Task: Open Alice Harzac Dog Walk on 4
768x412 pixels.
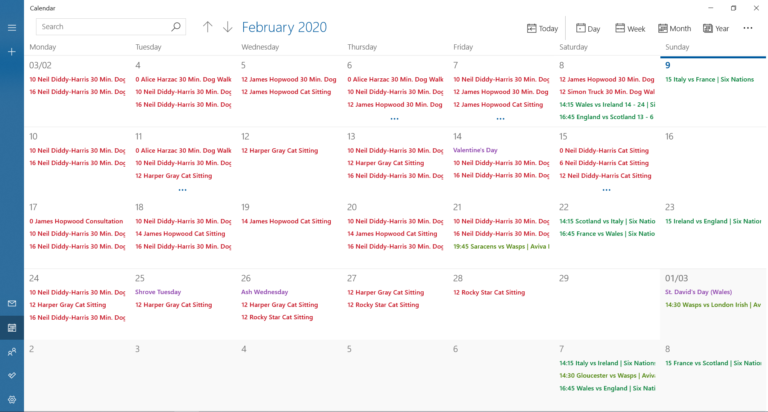Action: click(x=183, y=79)
